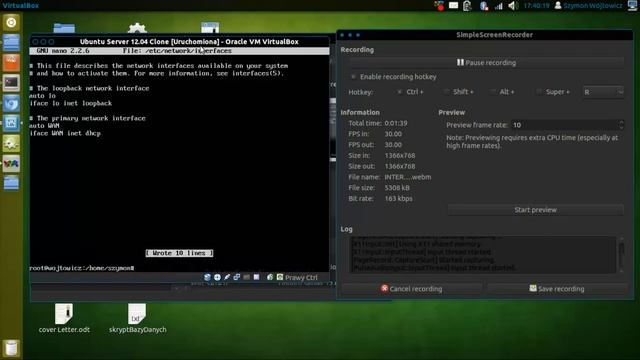The width and height of the screenshot is (640, 360).
Task: Open the session menu icon at the panel's end
Action: 633,6
